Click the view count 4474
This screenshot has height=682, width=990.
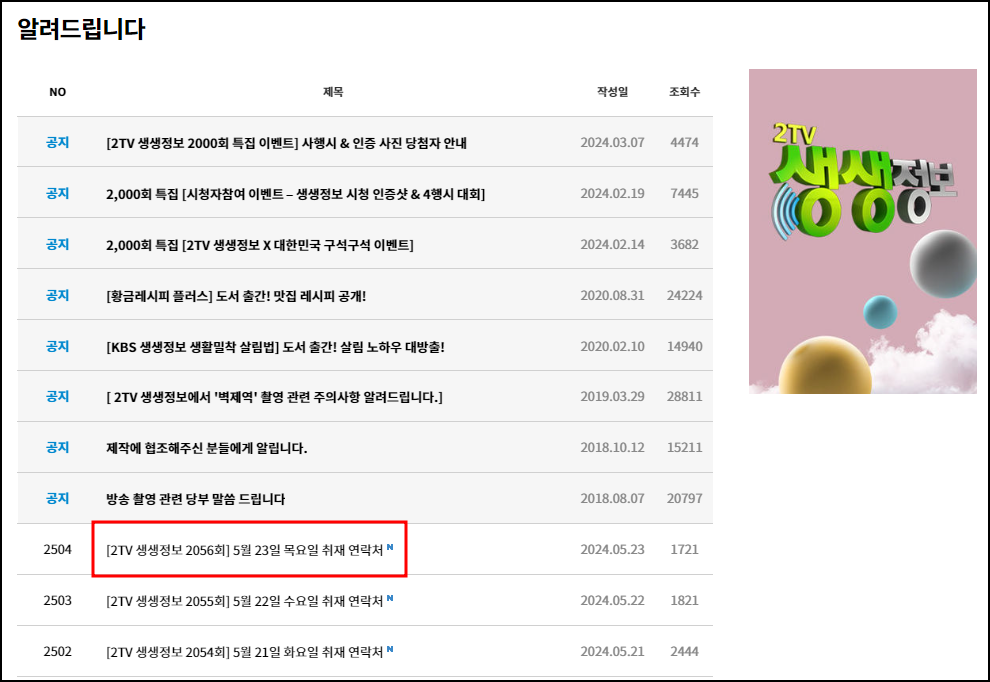click(x=684, y=143)
